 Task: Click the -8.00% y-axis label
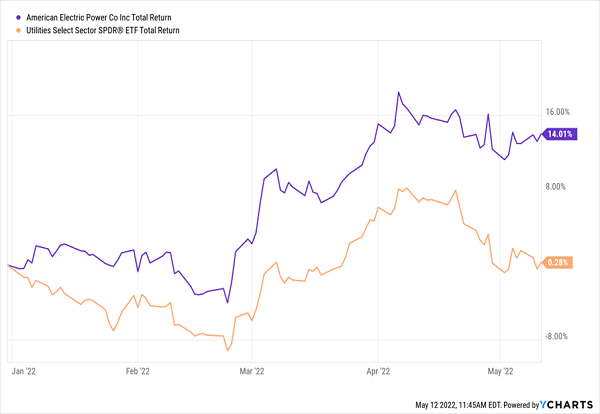[x=554, y=336]
